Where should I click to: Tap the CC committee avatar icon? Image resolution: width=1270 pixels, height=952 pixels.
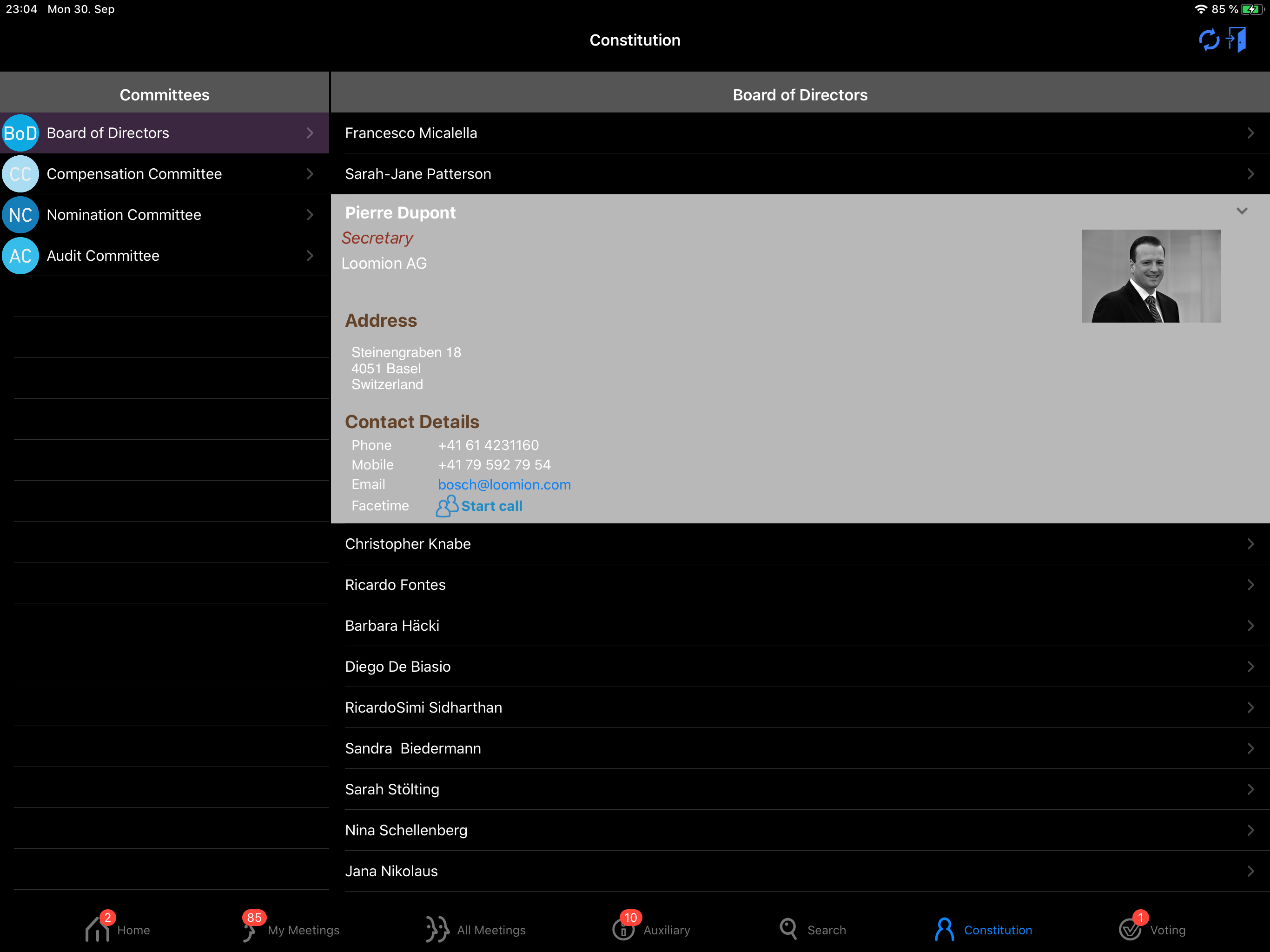coord(20,174)
